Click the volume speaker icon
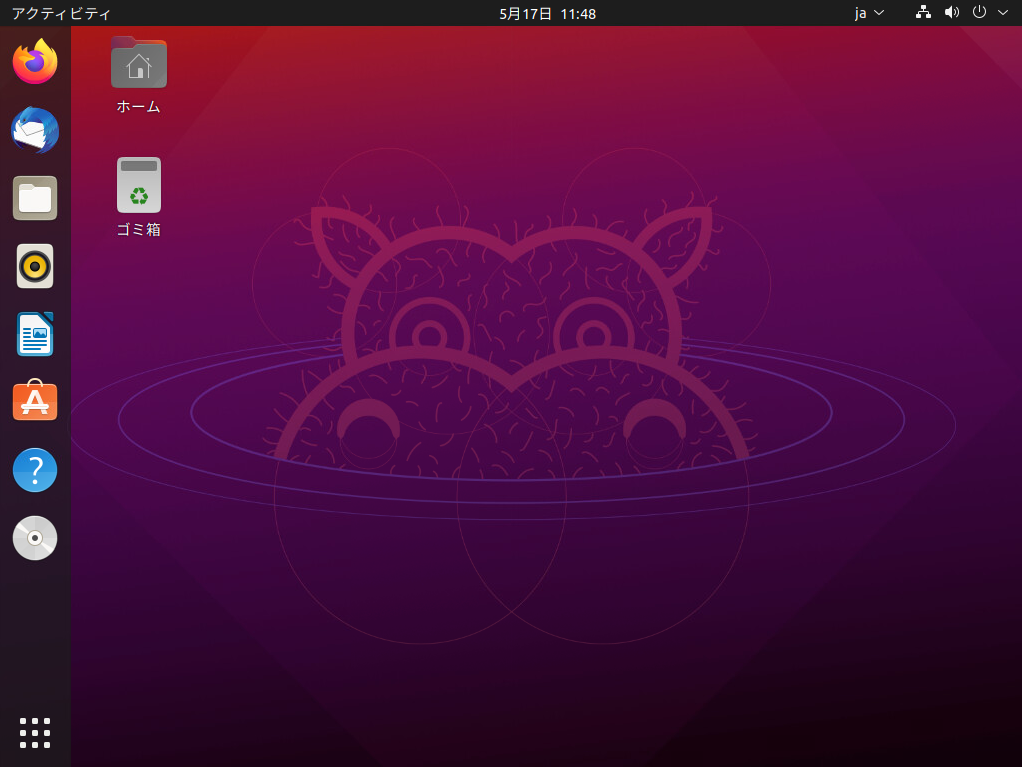Image resolution: width=1022 pixels, height=767 pixels. pos(952,12)
